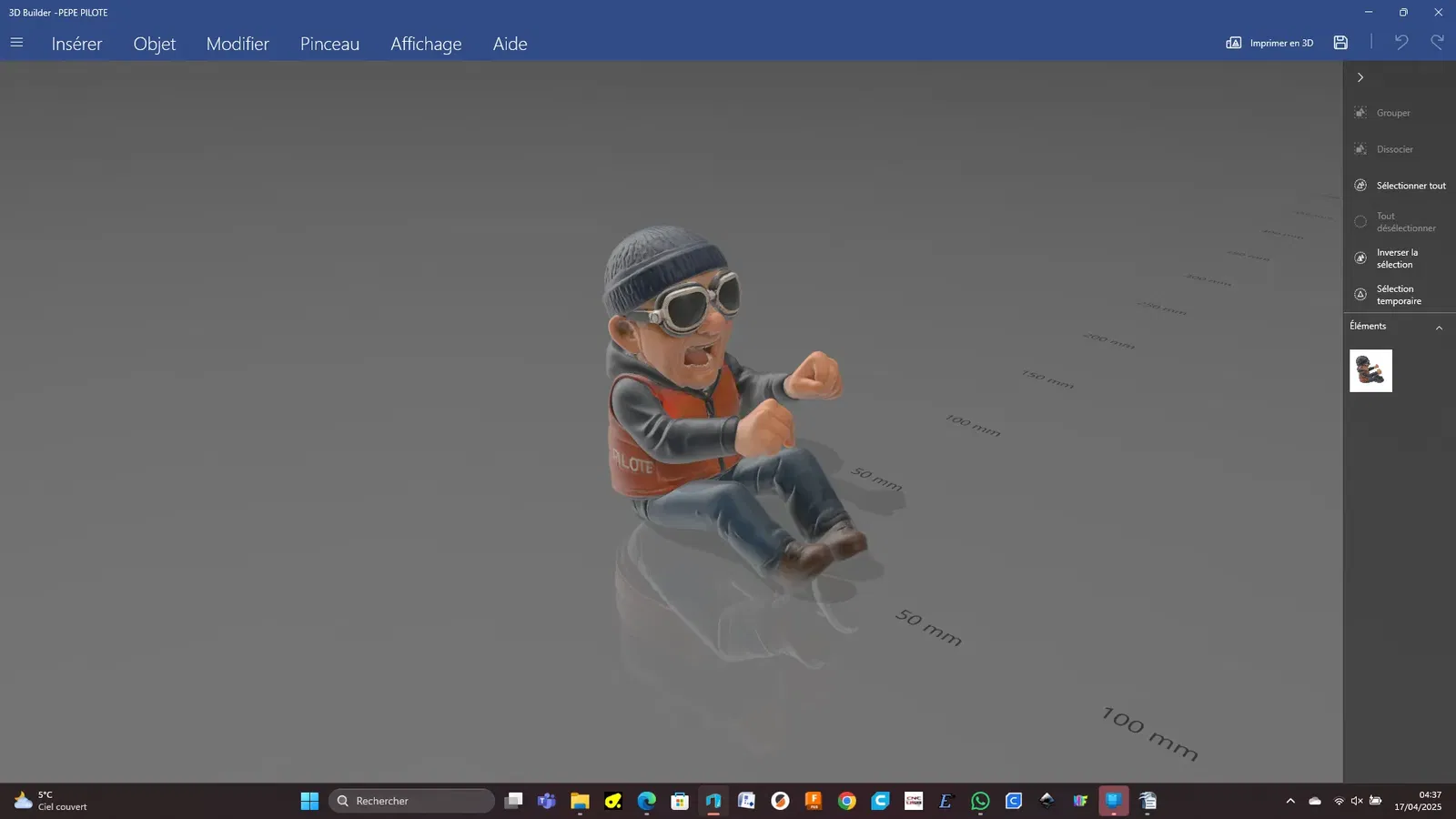Screen dimensions: 1456x819
Task: Open File Explorer from the taskbar
Action: tap(580, 801)
